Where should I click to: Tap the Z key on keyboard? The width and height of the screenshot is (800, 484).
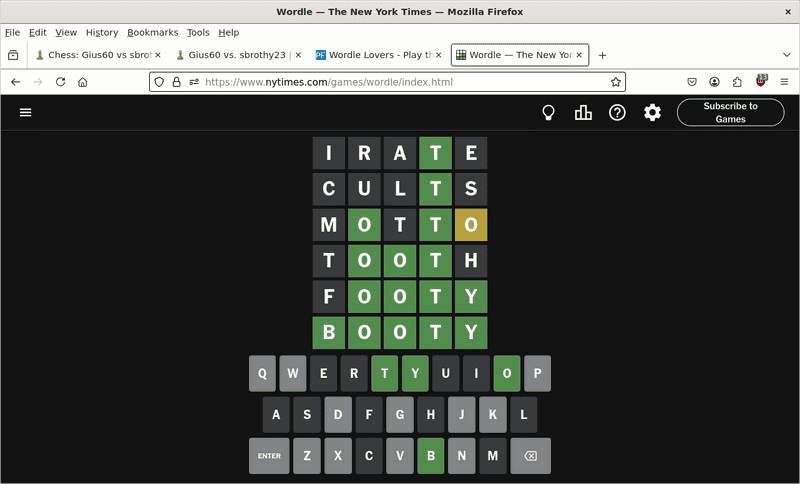coord(307,456)
